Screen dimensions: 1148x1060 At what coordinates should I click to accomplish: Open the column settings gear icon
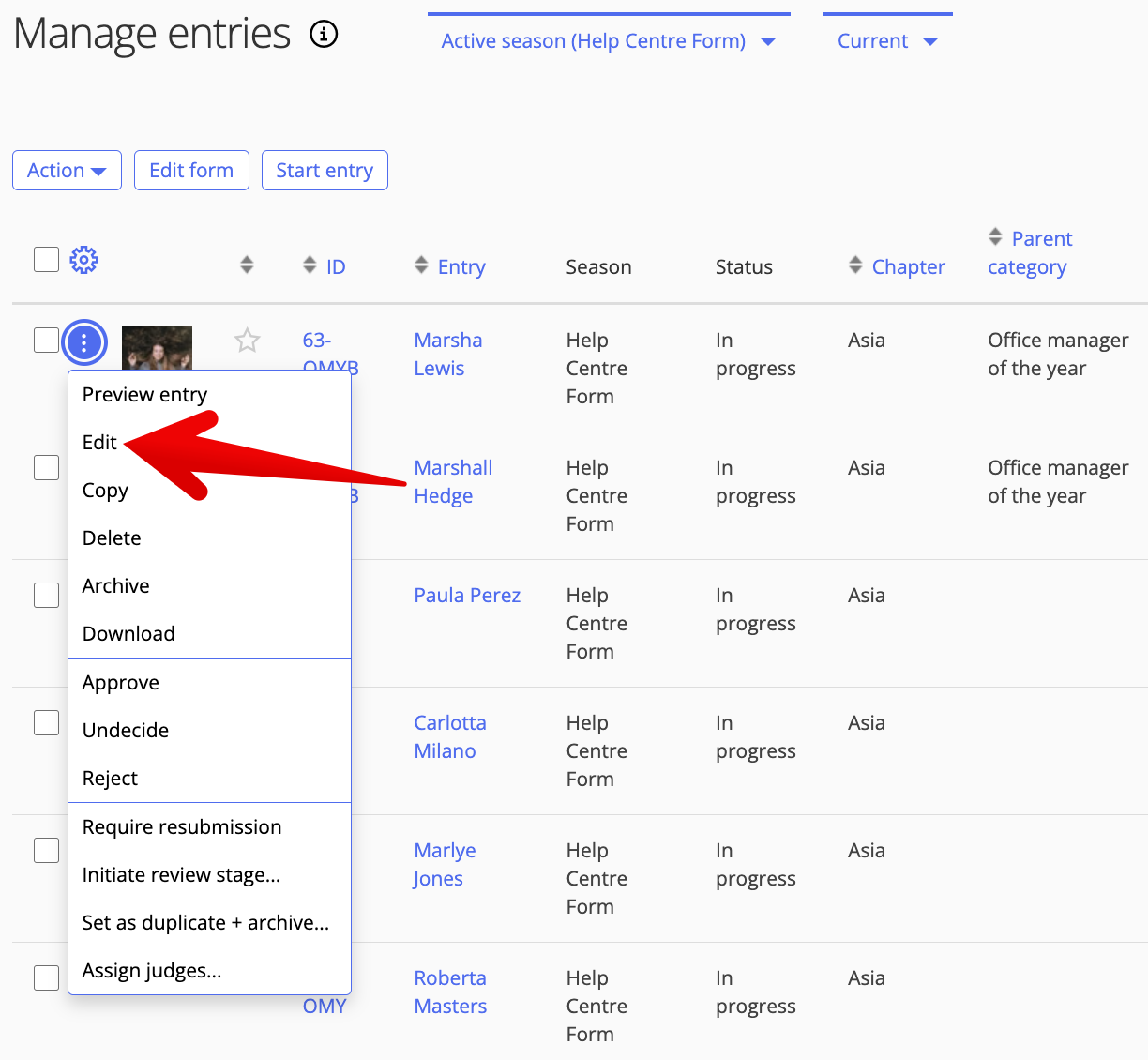83,260
